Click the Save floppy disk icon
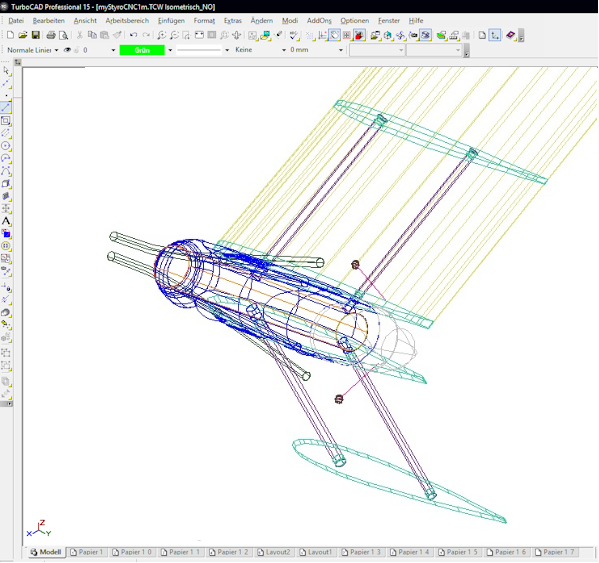This screenshot has width=599, height=563. (36, 35)
